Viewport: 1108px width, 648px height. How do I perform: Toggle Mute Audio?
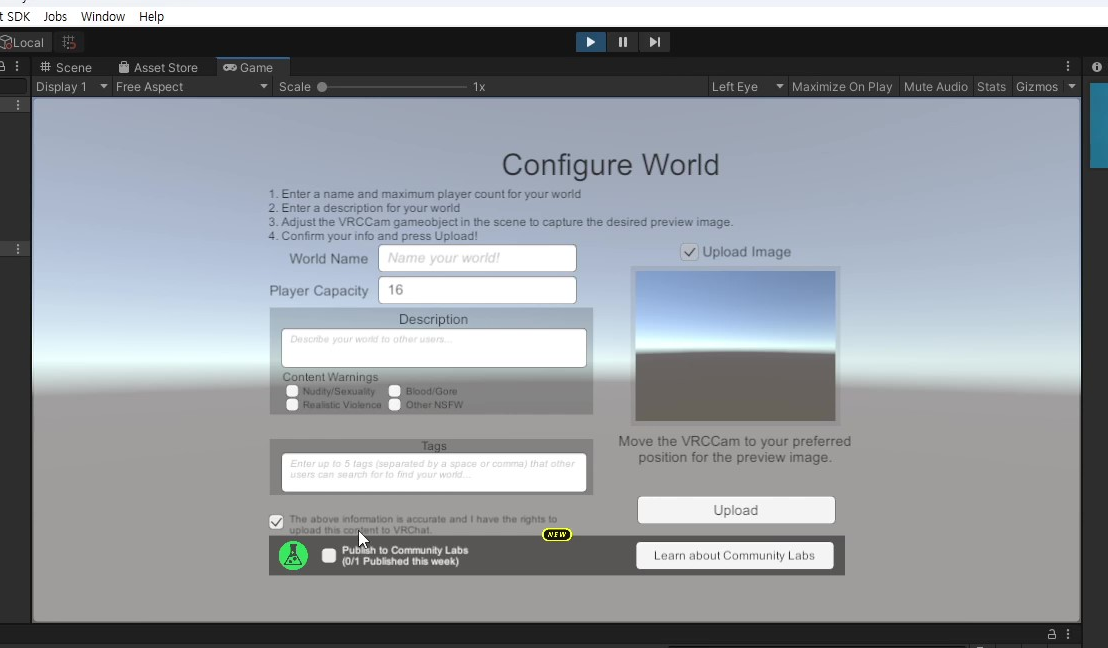936,87
